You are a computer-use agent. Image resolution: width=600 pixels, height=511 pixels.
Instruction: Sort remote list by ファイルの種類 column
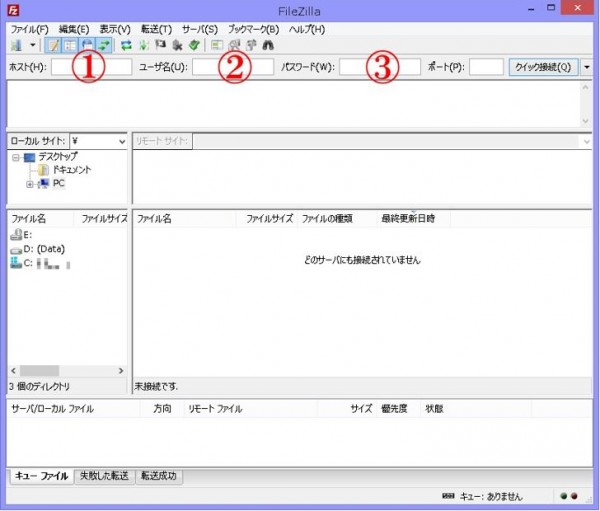coord(338,219)
